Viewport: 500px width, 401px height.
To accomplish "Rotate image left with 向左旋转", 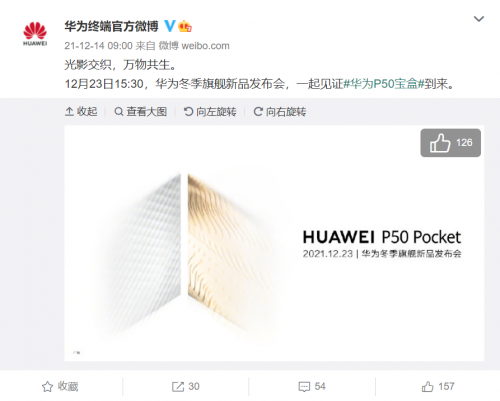I will (x=210, y=111).
